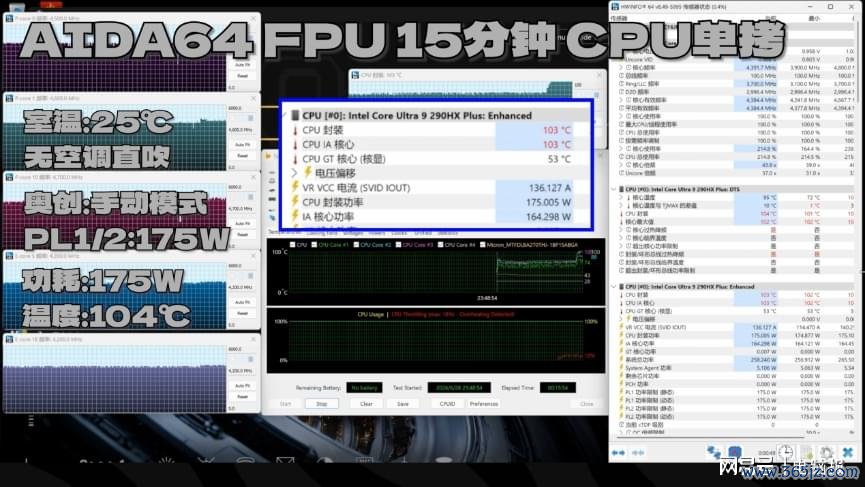
Task: Toggle the Micron SSD temperature checkbox
Action: [482, 244]
